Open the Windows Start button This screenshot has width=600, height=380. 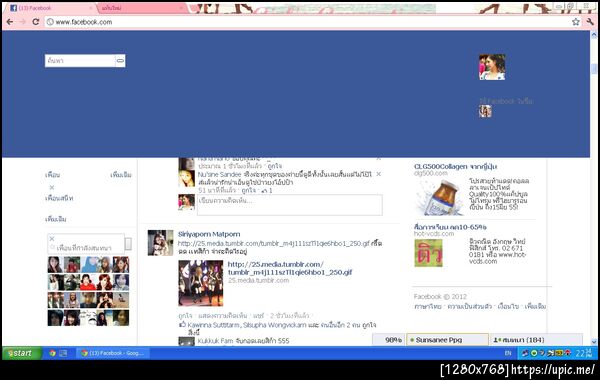pos(22,353)
